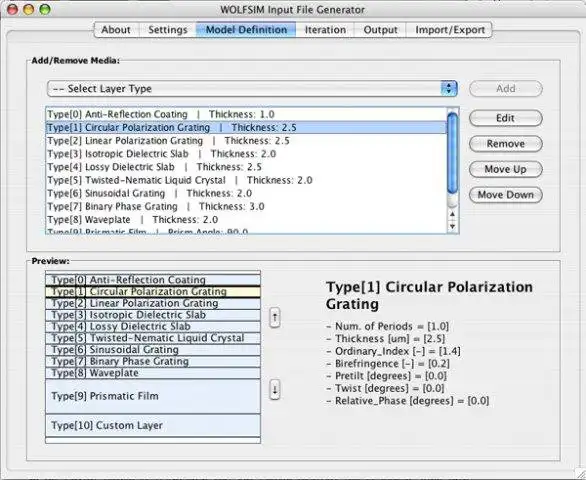The width and height of the screenshot is (586, 480).
Task: Open the Output tab
Action: coord(380,30)
